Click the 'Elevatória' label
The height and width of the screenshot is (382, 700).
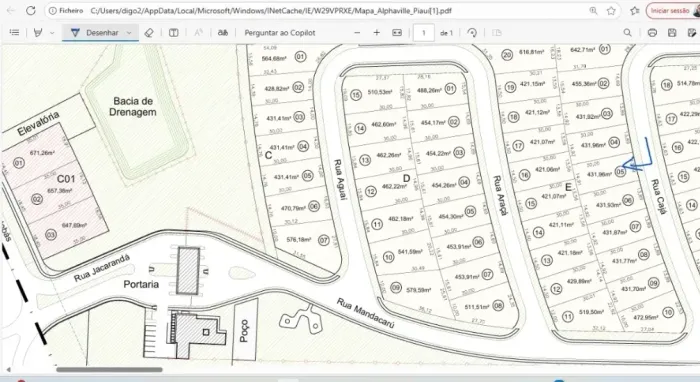(38, 124)
